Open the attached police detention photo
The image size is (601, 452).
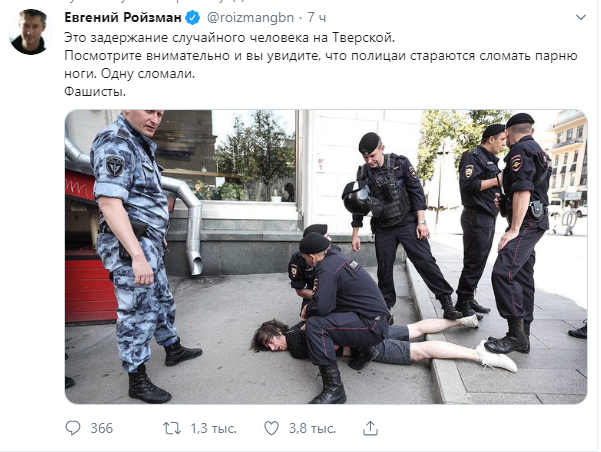point(326,257)
